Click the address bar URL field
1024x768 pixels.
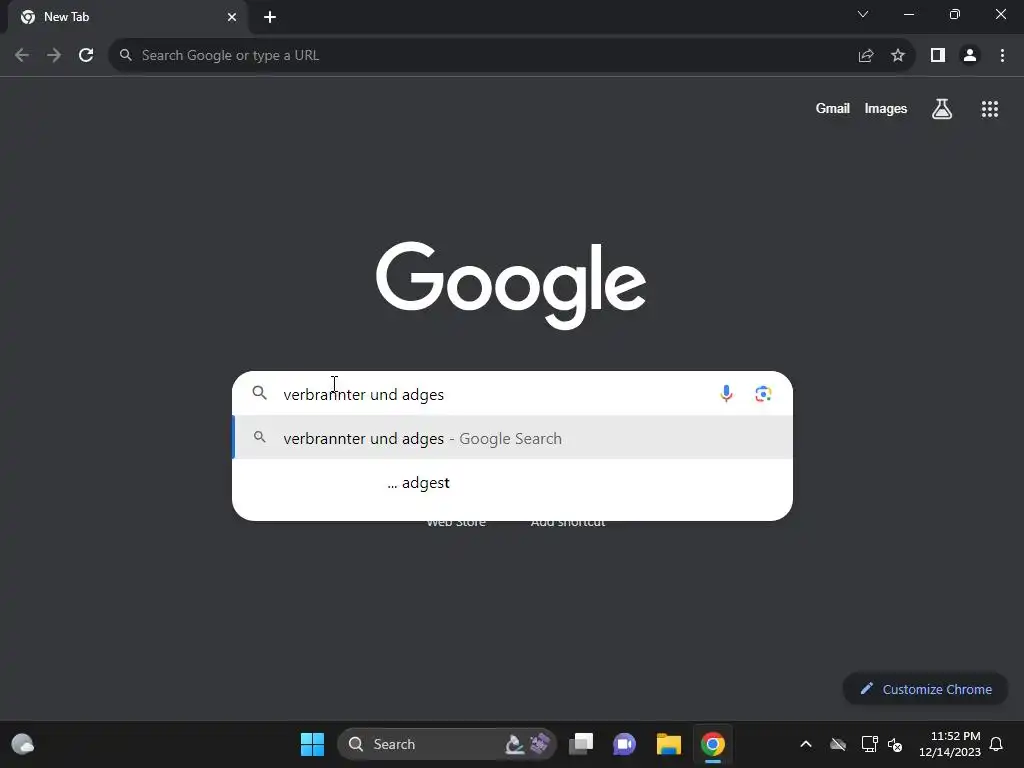click(483, 56)
